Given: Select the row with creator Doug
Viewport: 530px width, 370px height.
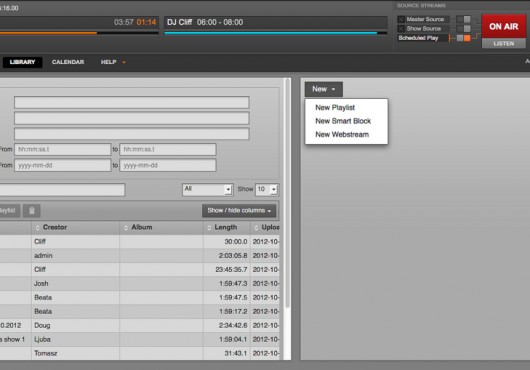Looking at the screenshot, I should (140, 325).
